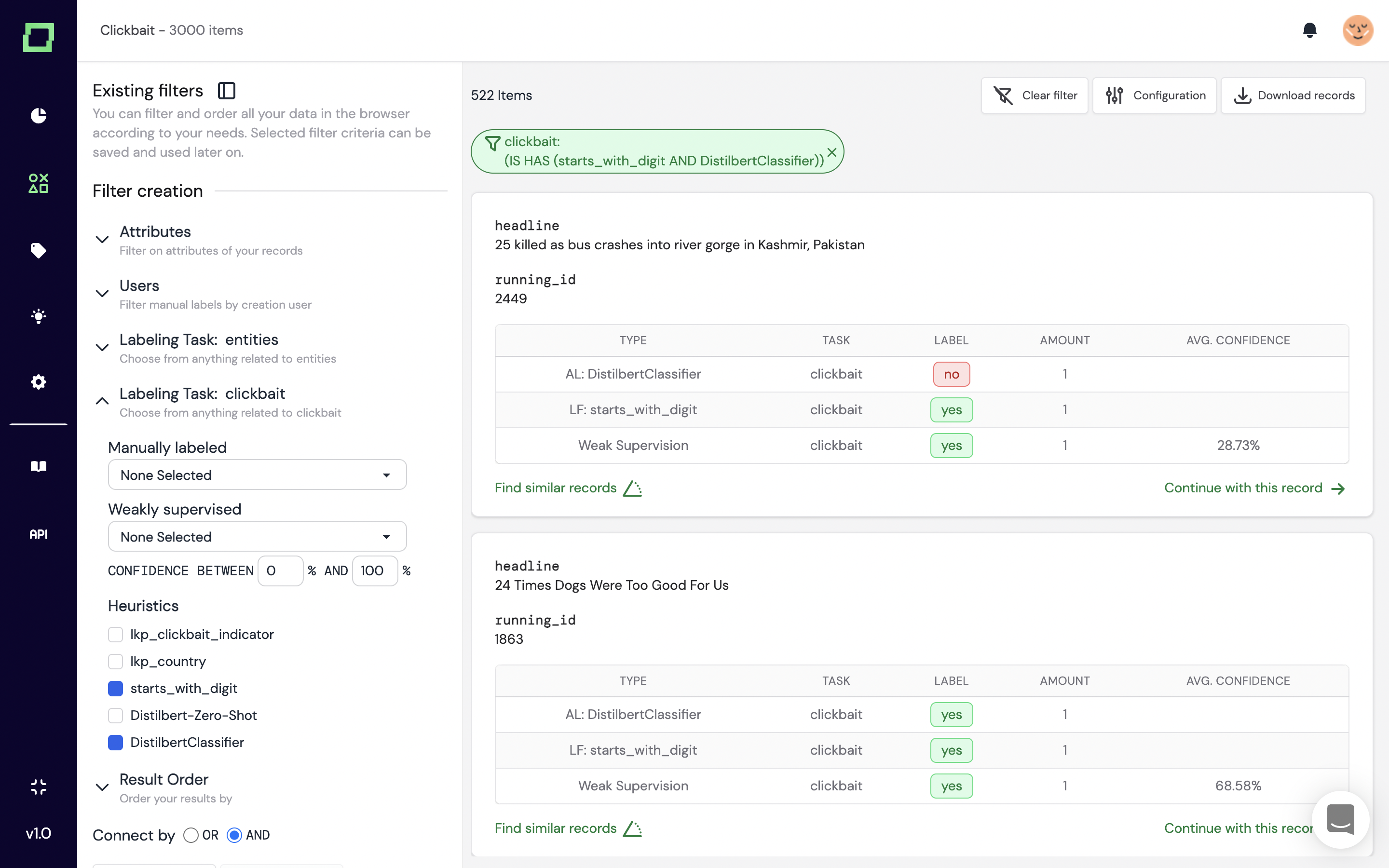Collapse the Labeling Task clickbait section
This screenshot has height=868, width=1389.
coord(102,401)
